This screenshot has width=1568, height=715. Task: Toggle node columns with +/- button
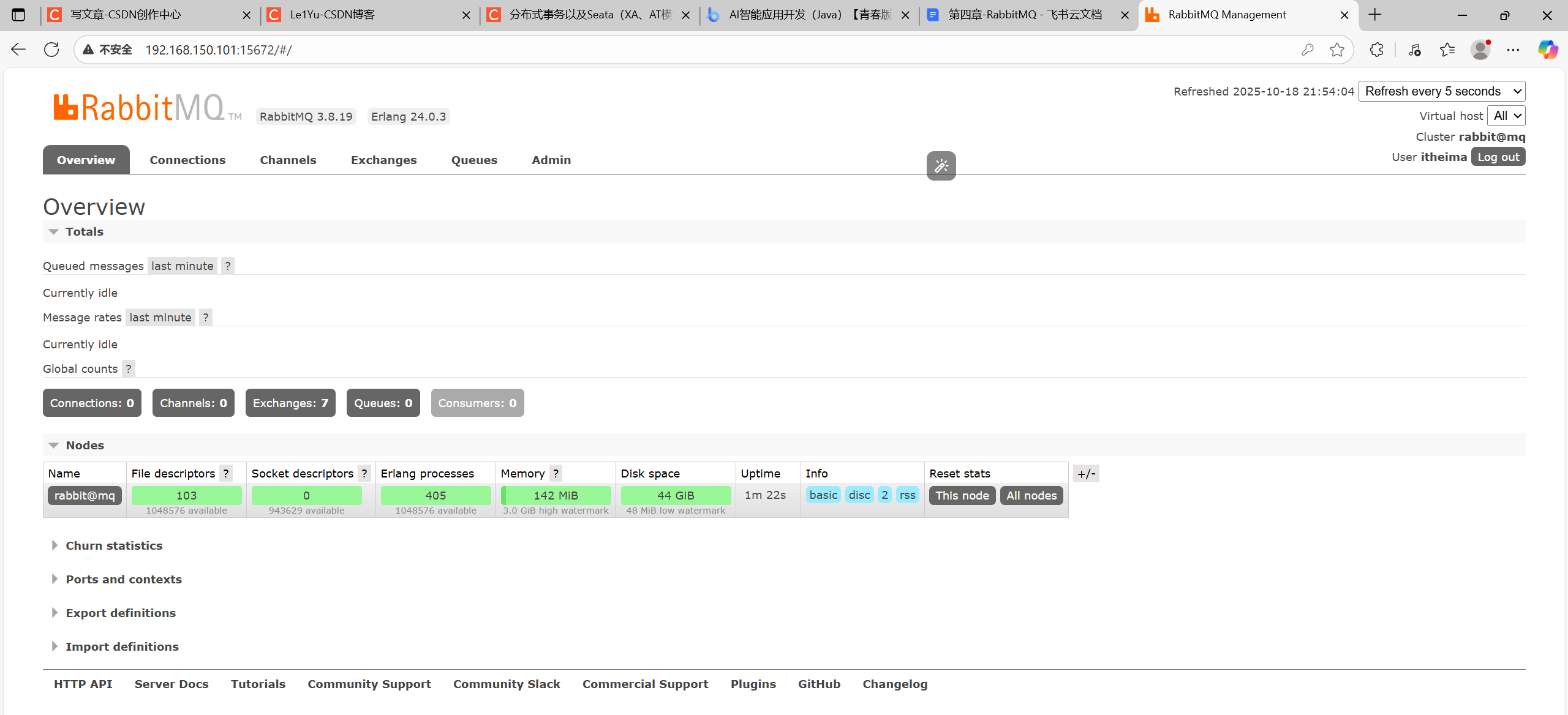click(1086, 474)
